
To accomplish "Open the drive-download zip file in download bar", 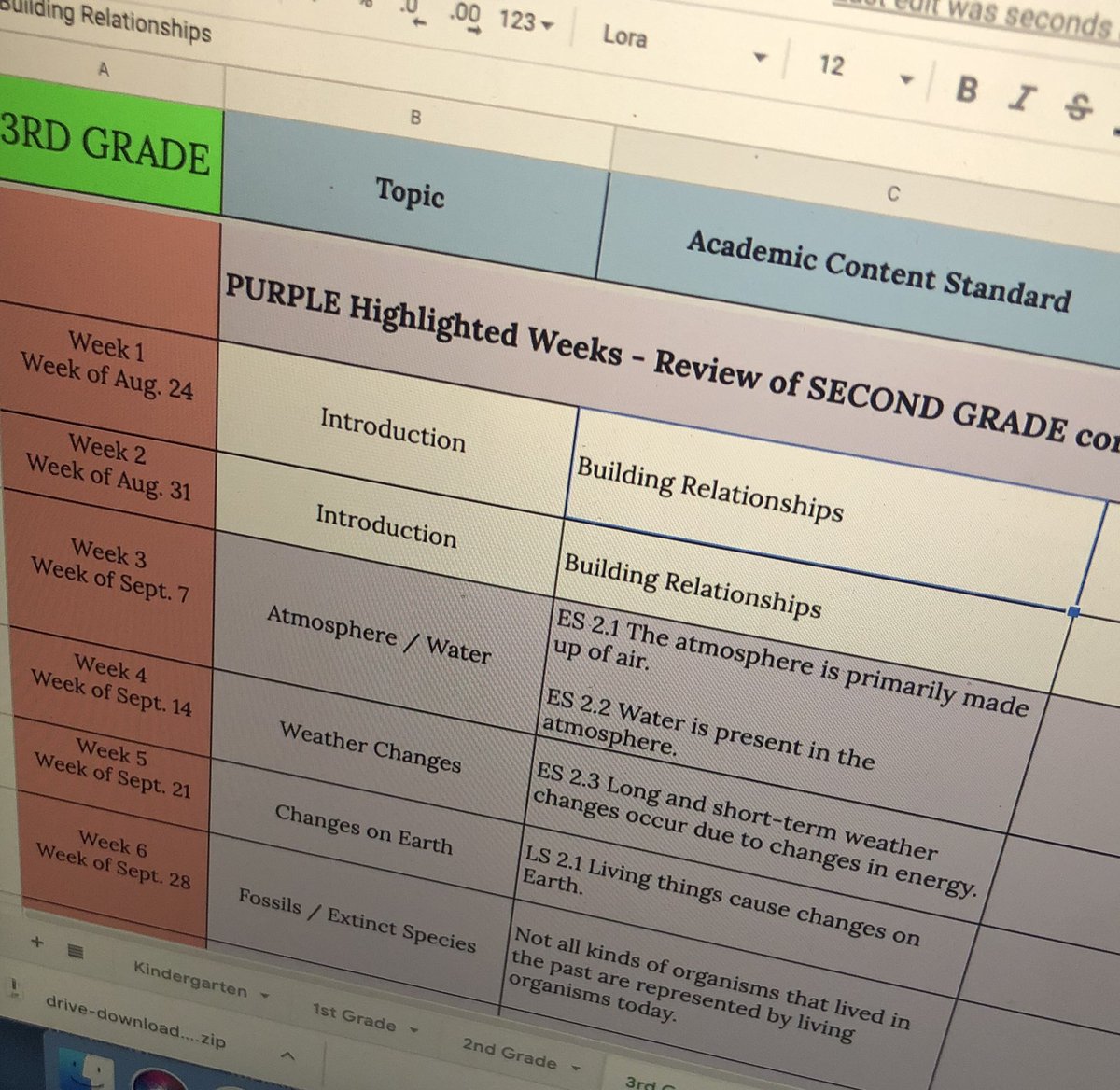I will tap(134, 1023).
